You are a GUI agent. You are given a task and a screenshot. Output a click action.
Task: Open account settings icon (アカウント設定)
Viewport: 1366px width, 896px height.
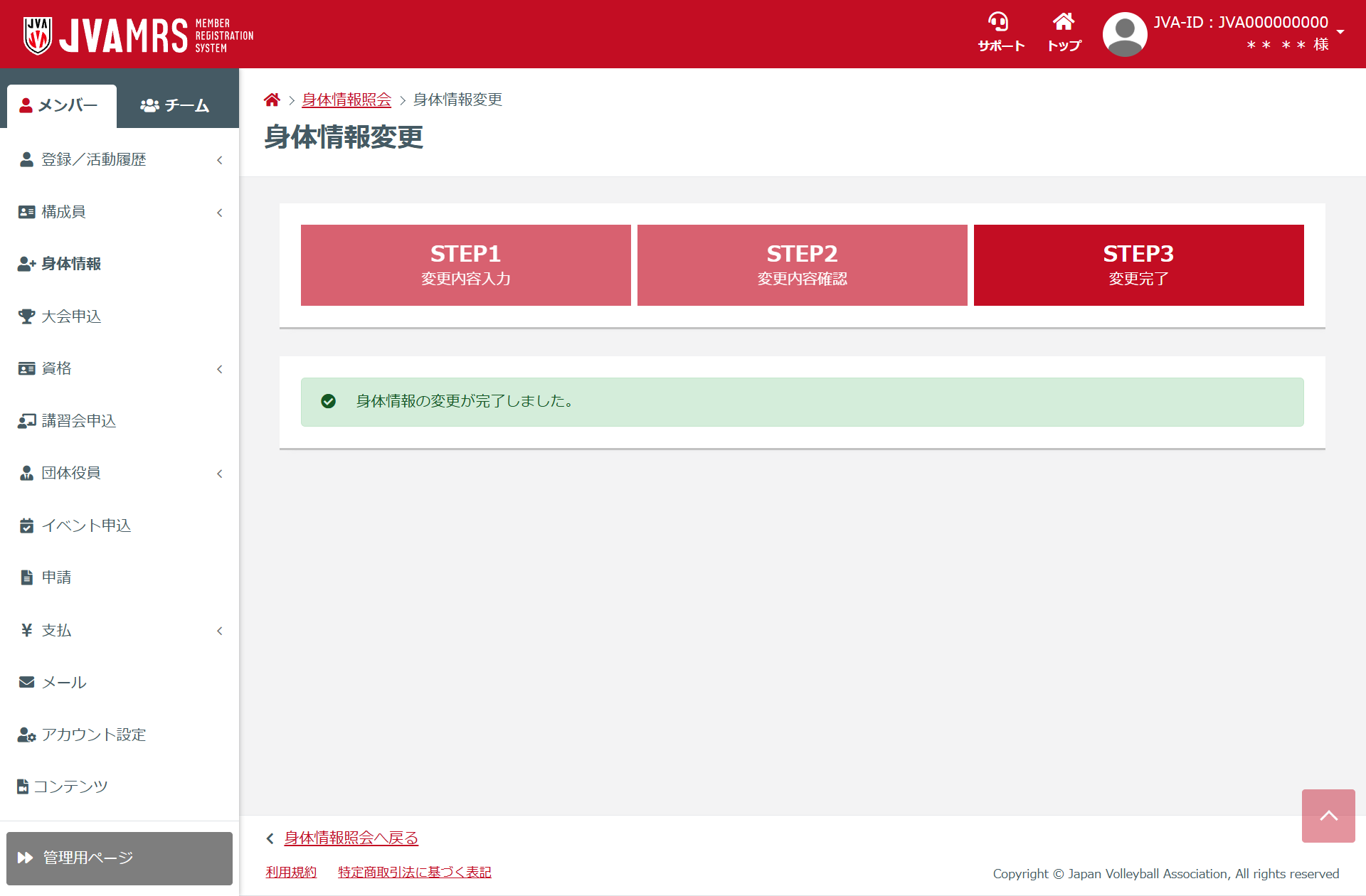point(26,735)
